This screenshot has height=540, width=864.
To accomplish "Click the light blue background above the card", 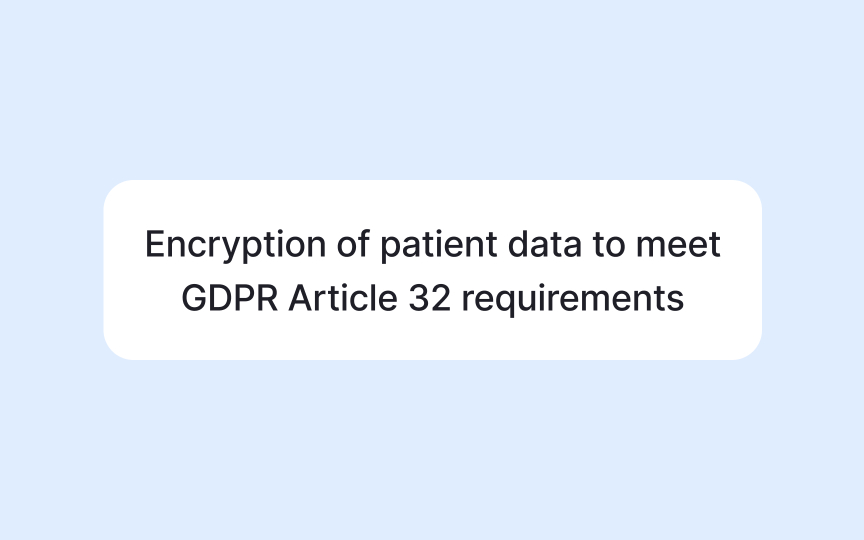I will 432,90.
